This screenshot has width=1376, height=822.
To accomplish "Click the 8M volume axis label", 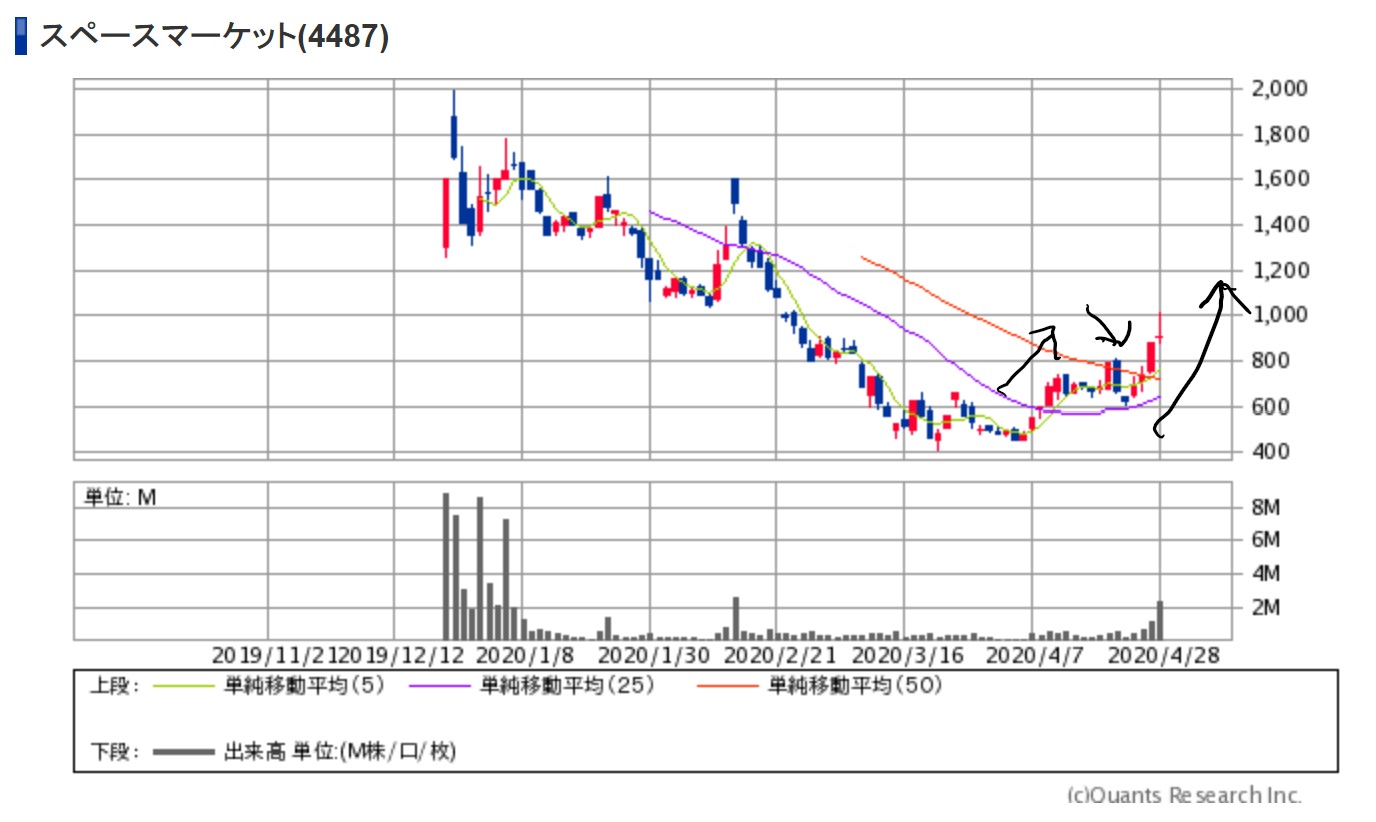I will coord(1266,508).
